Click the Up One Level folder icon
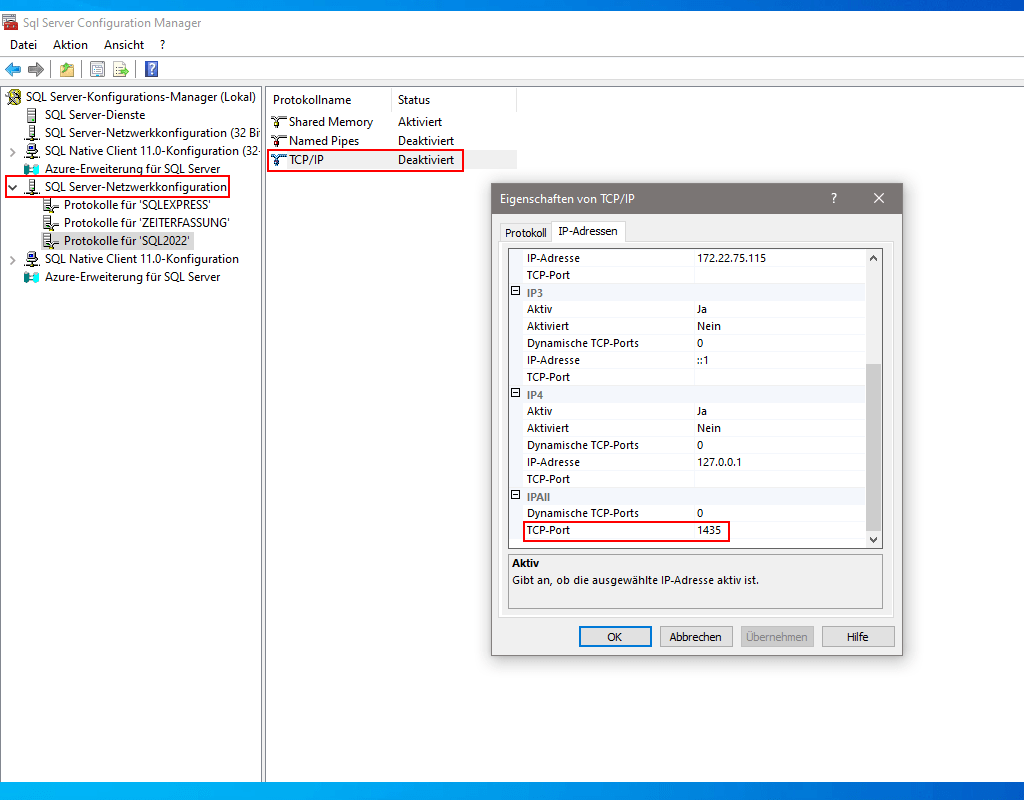This screenshot has width=1024, height=800. (66, 69)
